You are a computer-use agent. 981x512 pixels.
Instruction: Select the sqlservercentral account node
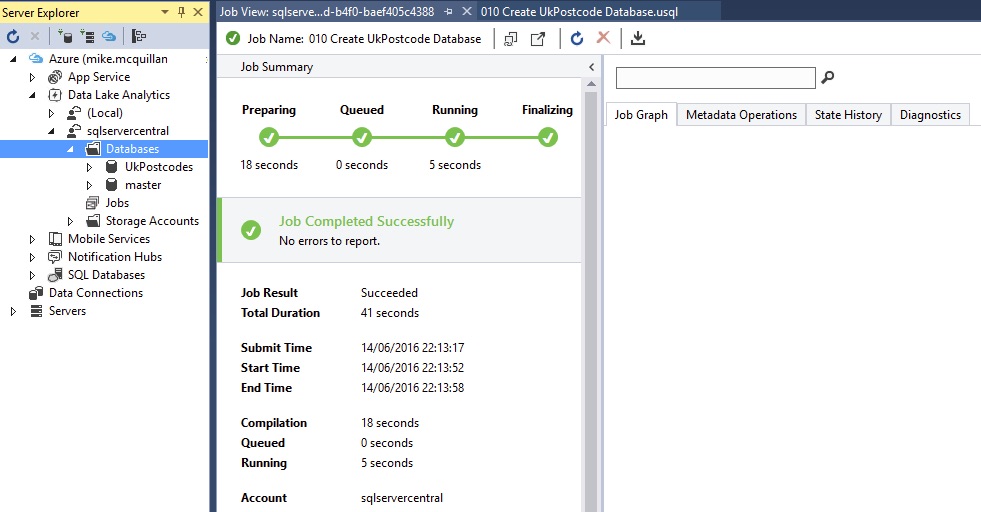(x=128, y=131)
